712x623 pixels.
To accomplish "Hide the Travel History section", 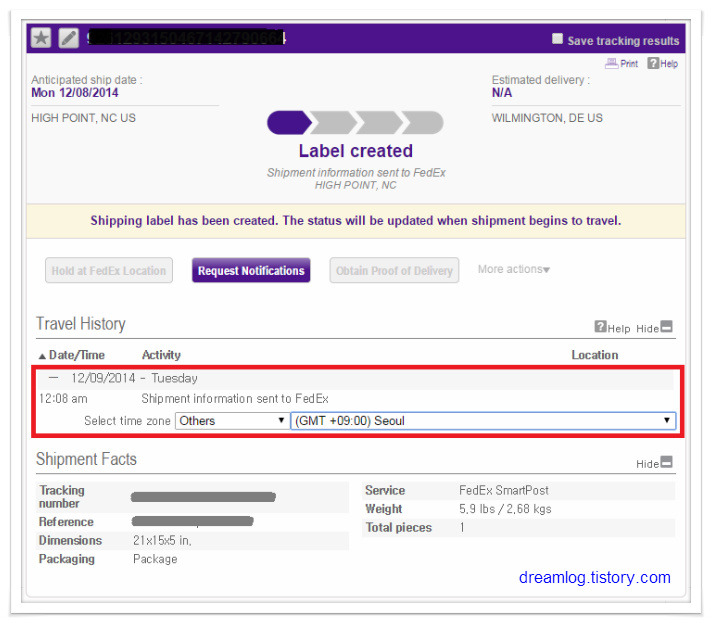I will coord(648,328).
